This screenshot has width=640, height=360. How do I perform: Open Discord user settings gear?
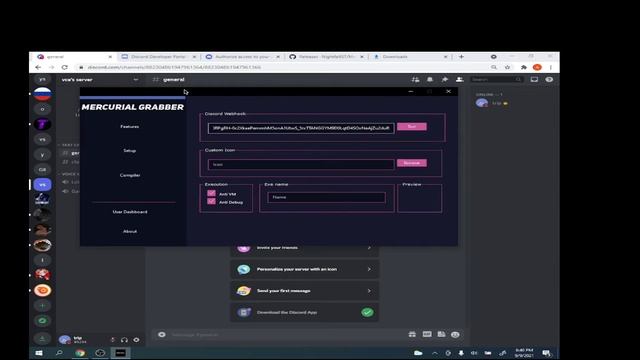[136, 340]
